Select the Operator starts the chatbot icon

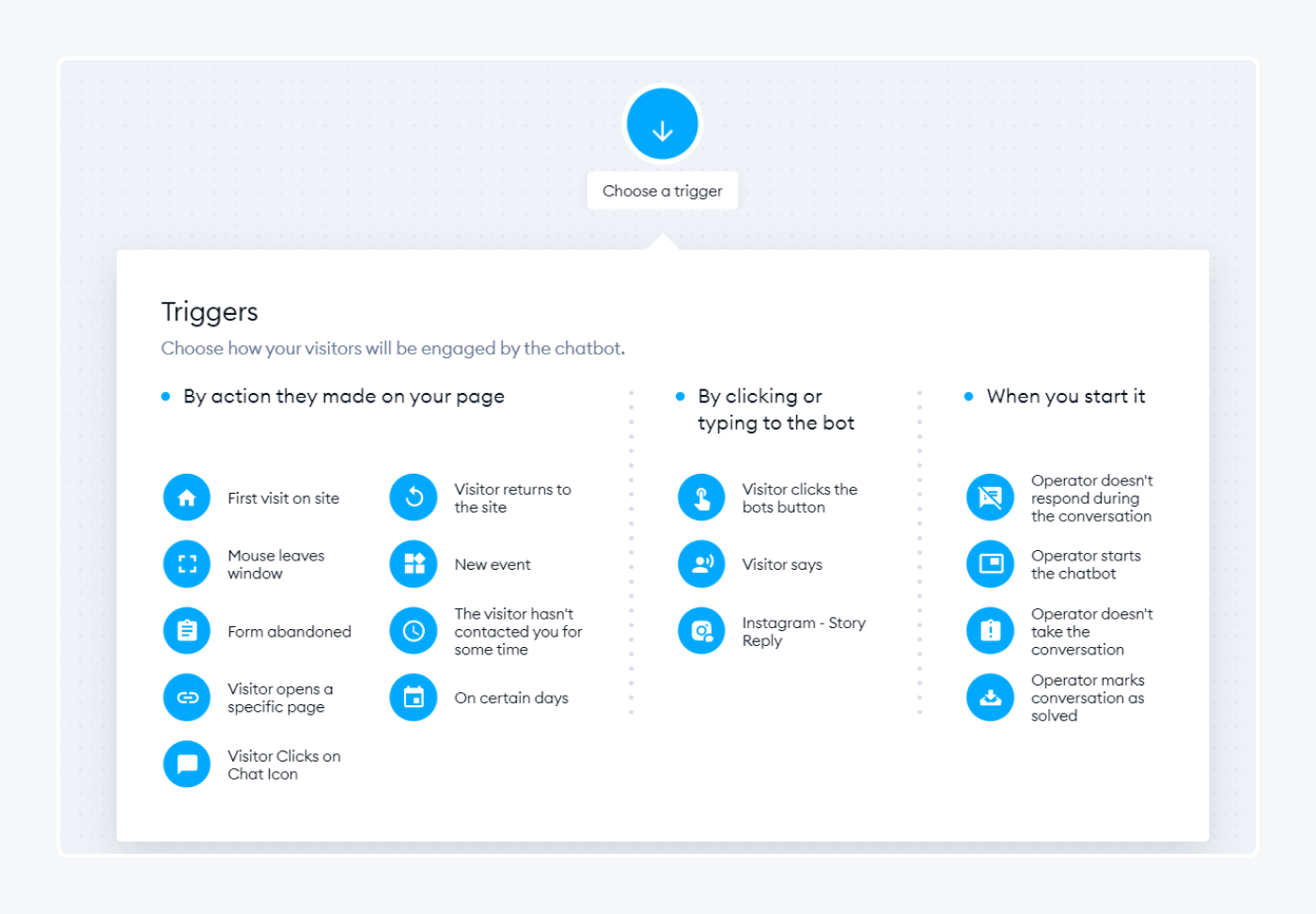click(x=991, y=564)
